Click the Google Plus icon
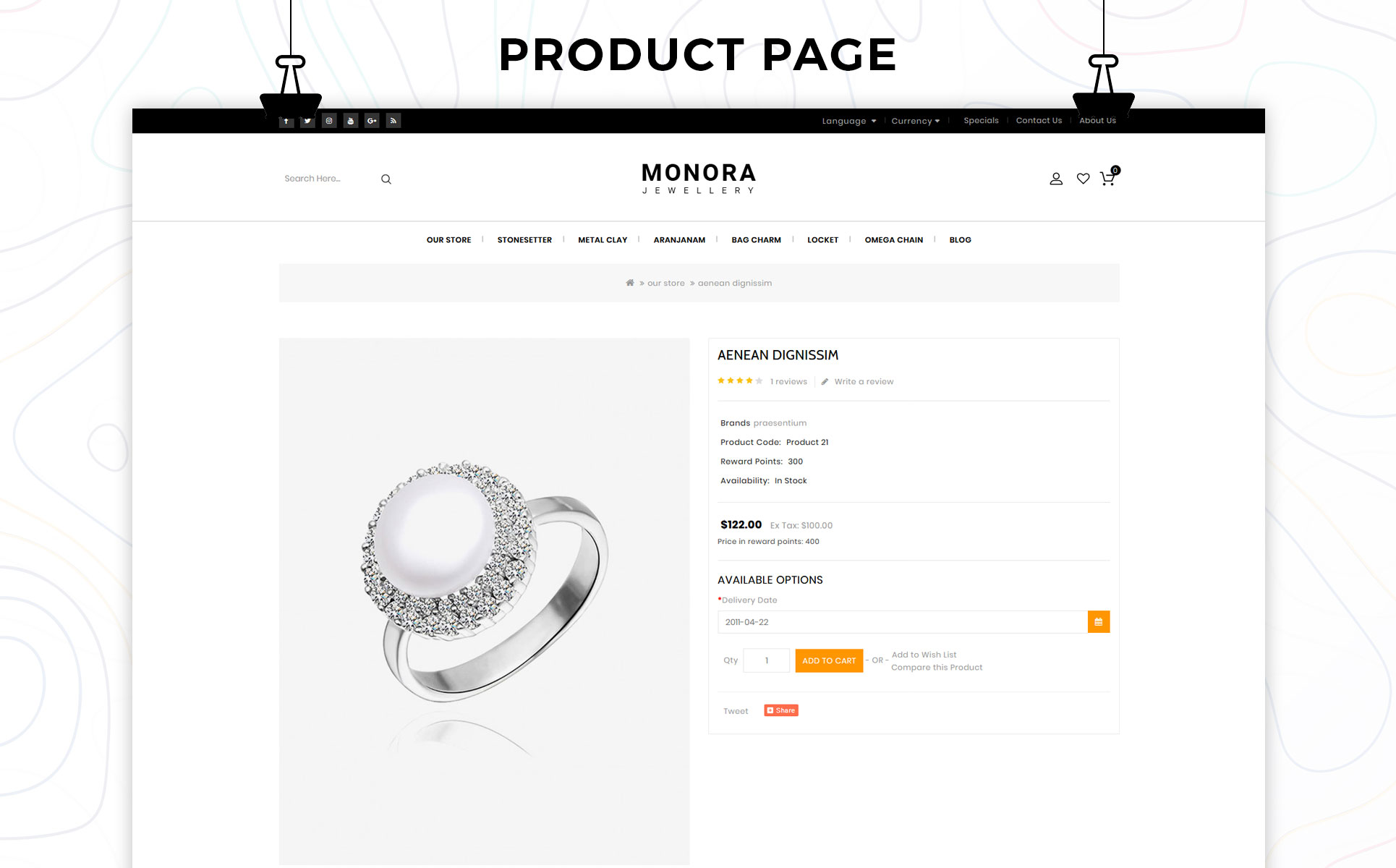1396x868 pixels. [x=372, y=121]
